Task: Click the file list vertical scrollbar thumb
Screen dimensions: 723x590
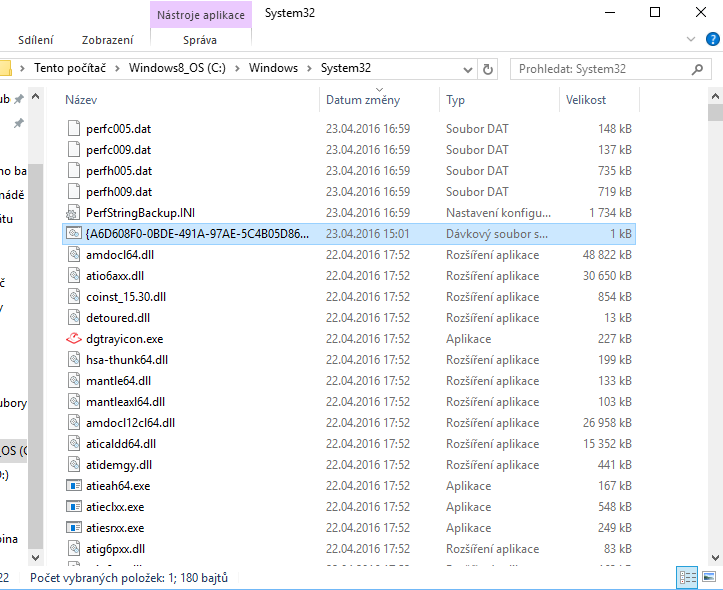Action: click(x=715, y=112)
